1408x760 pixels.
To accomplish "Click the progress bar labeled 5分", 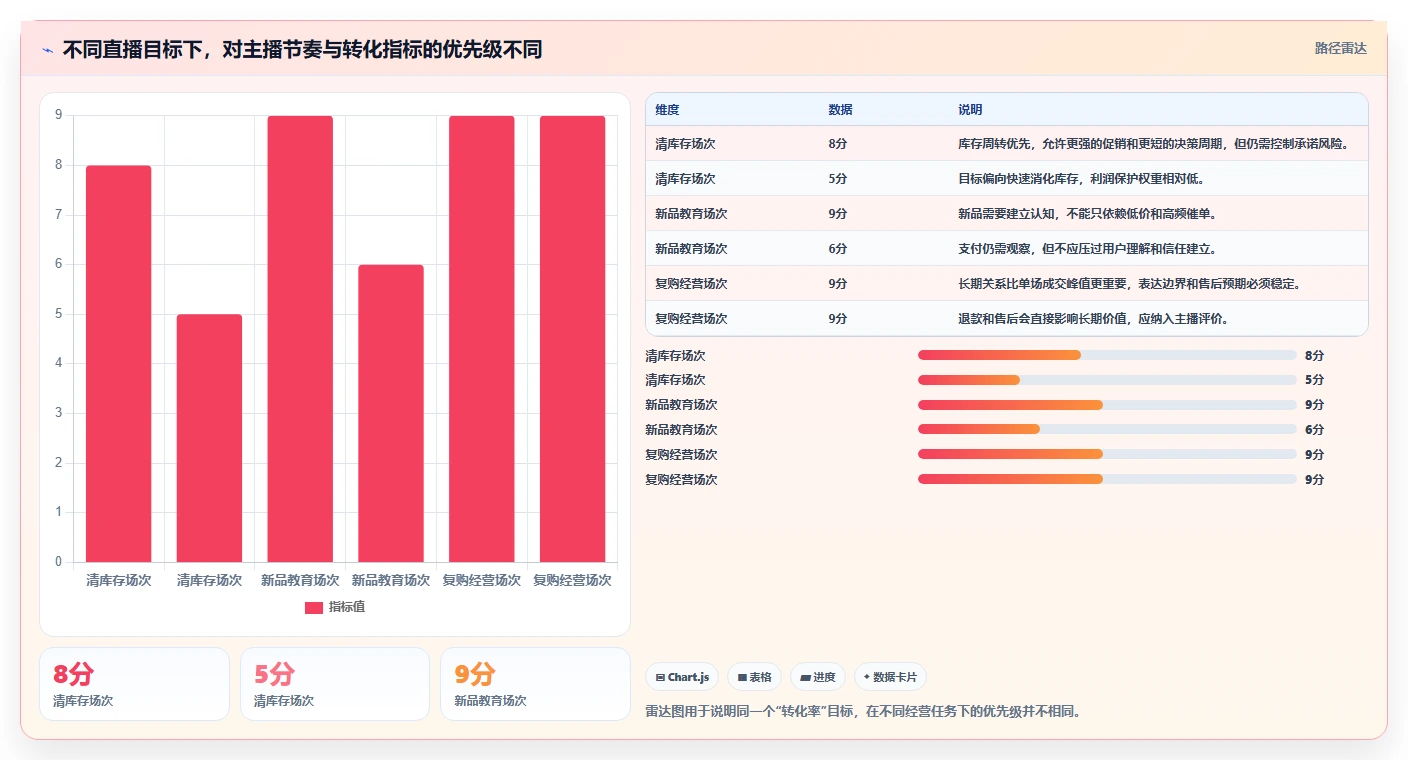I will coord(1107,380).
